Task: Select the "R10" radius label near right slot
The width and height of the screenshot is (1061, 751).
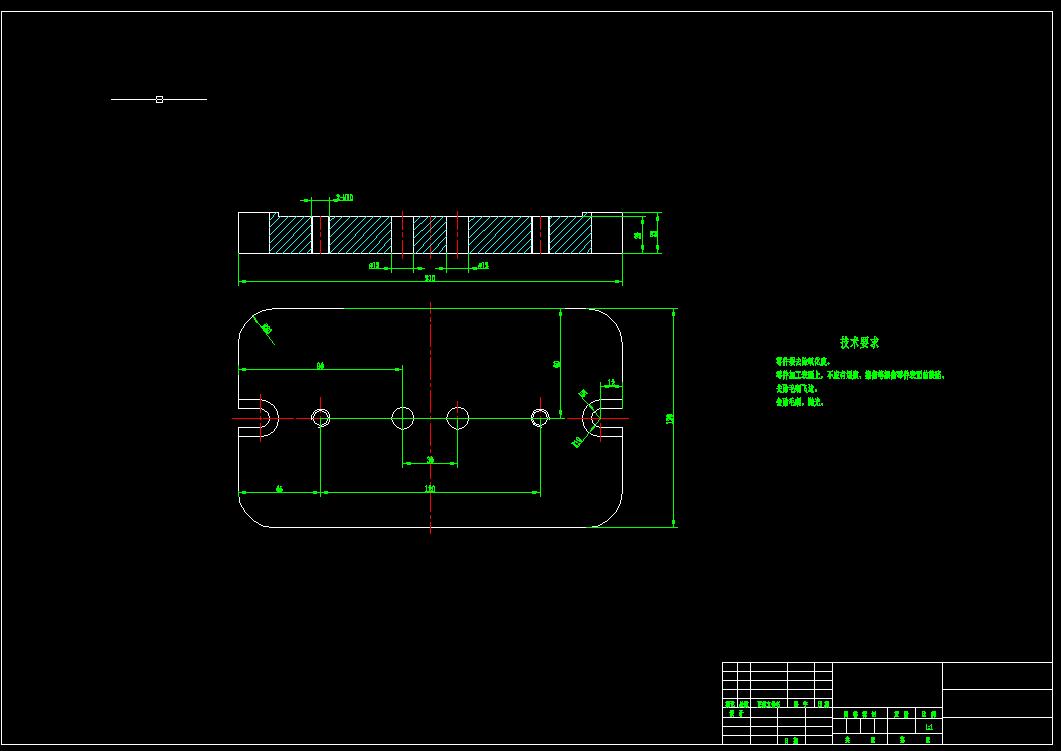Action: click(x=578, y=441)
